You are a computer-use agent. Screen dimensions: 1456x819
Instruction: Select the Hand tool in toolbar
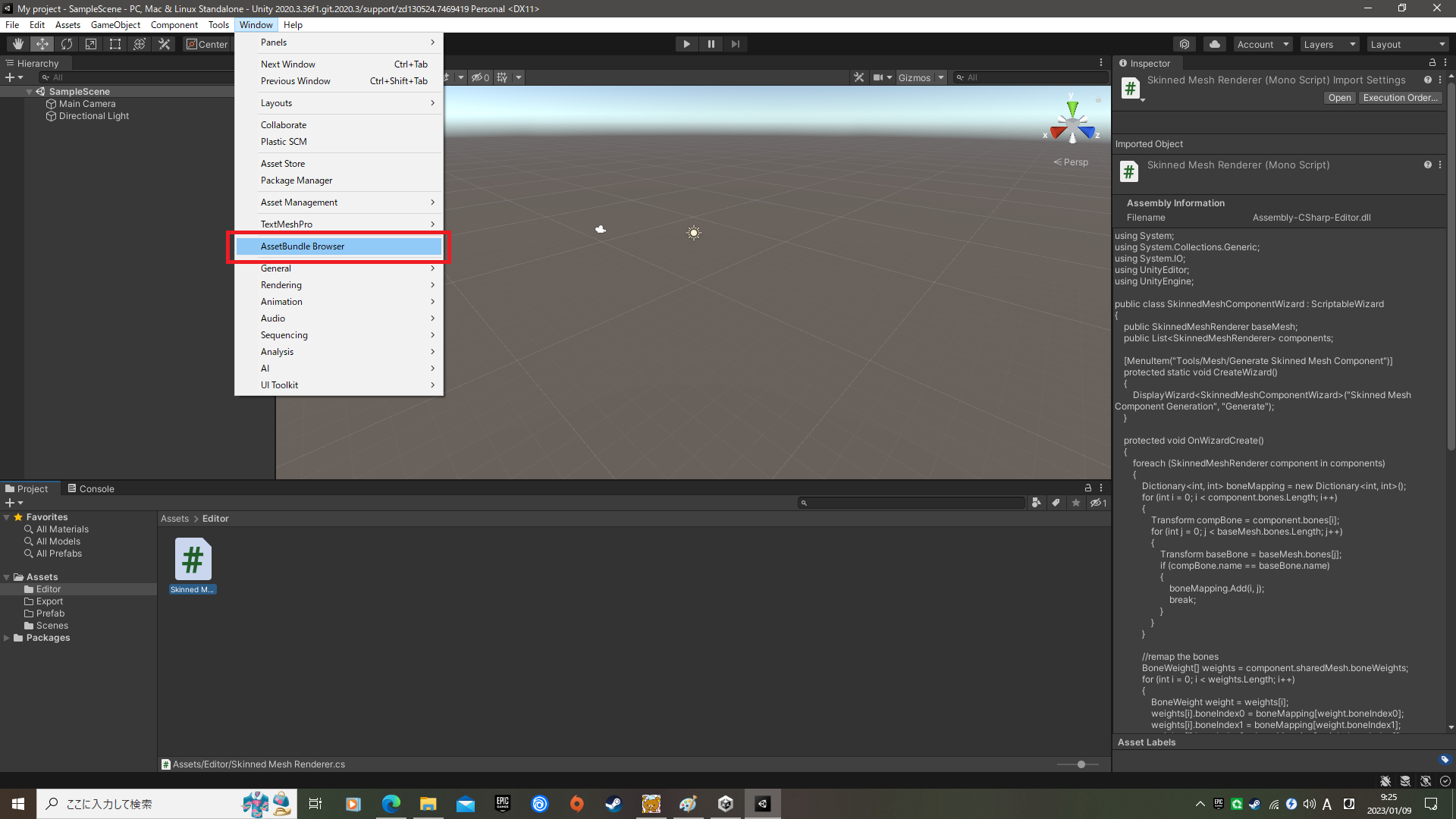pos(17,44)
